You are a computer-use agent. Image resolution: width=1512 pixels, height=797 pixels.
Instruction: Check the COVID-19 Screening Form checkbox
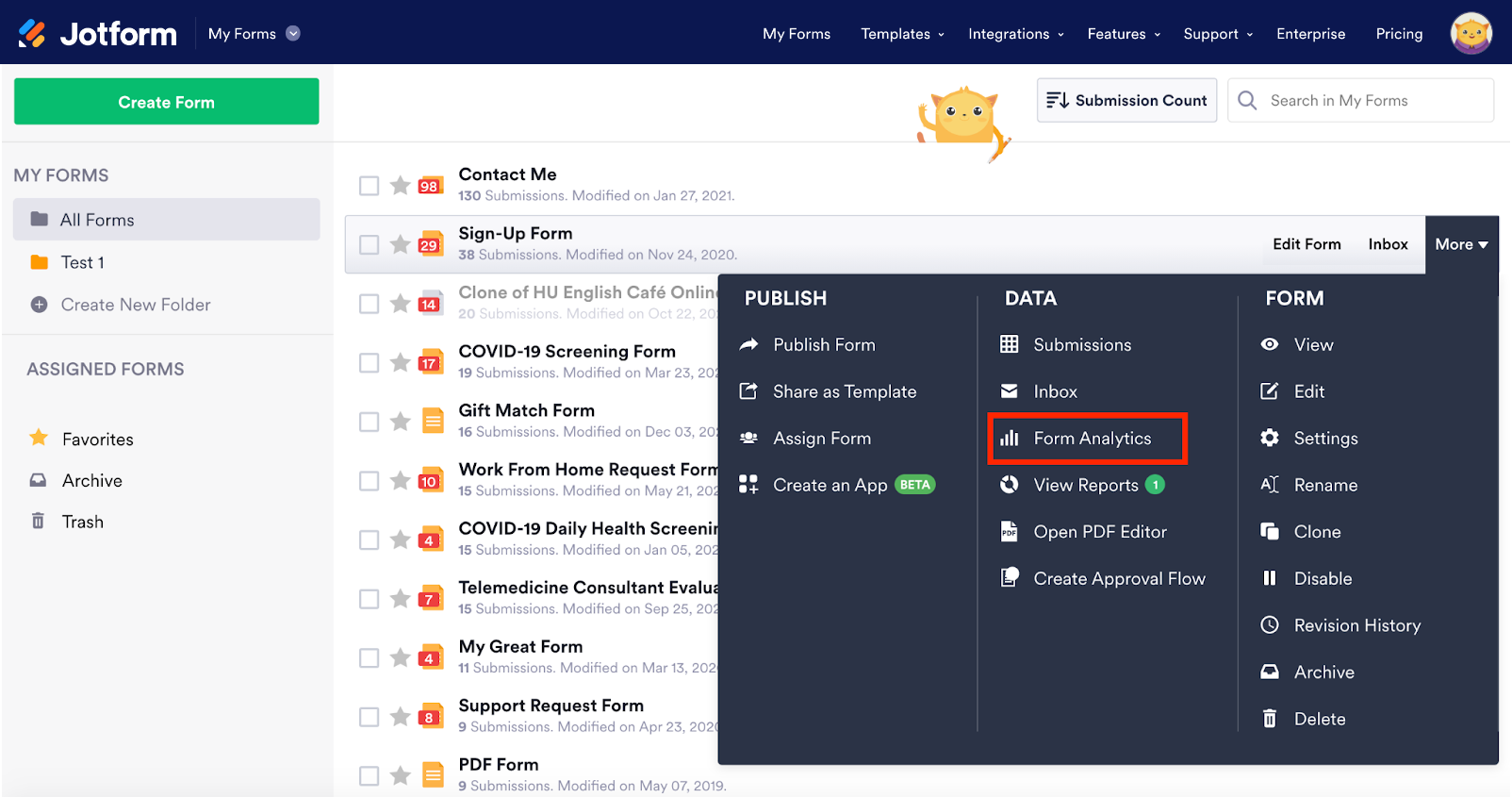[x=370, y=363]
